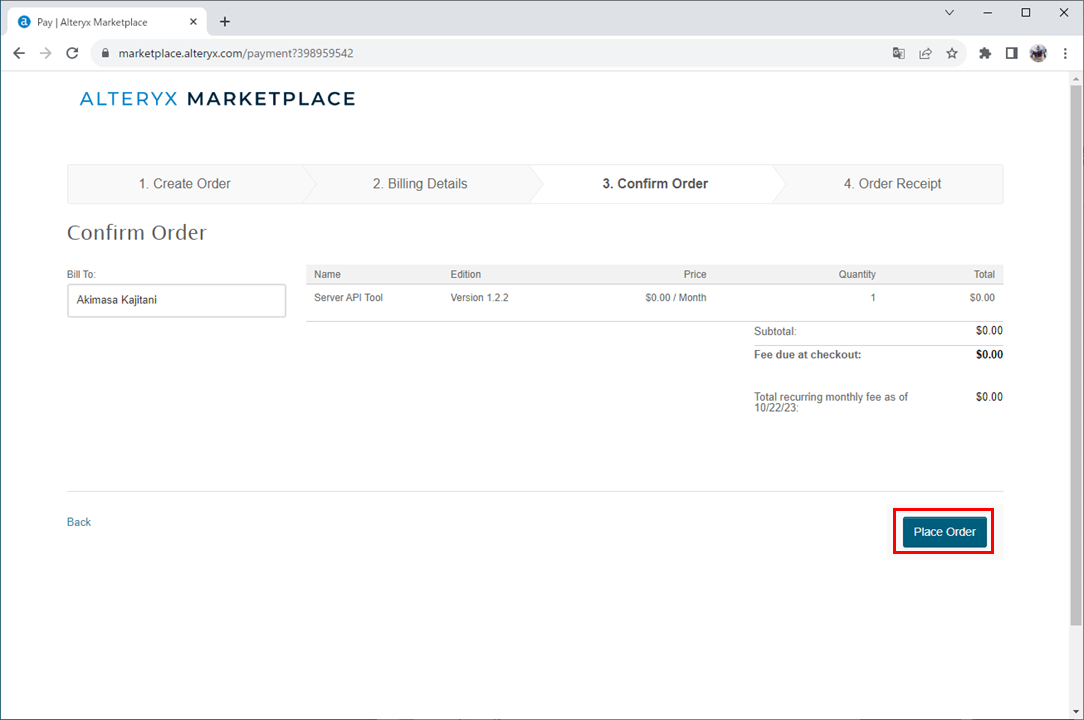Bookmark this page with the star icon
This screenshot has height=720, width=1084.
(952, 53)
